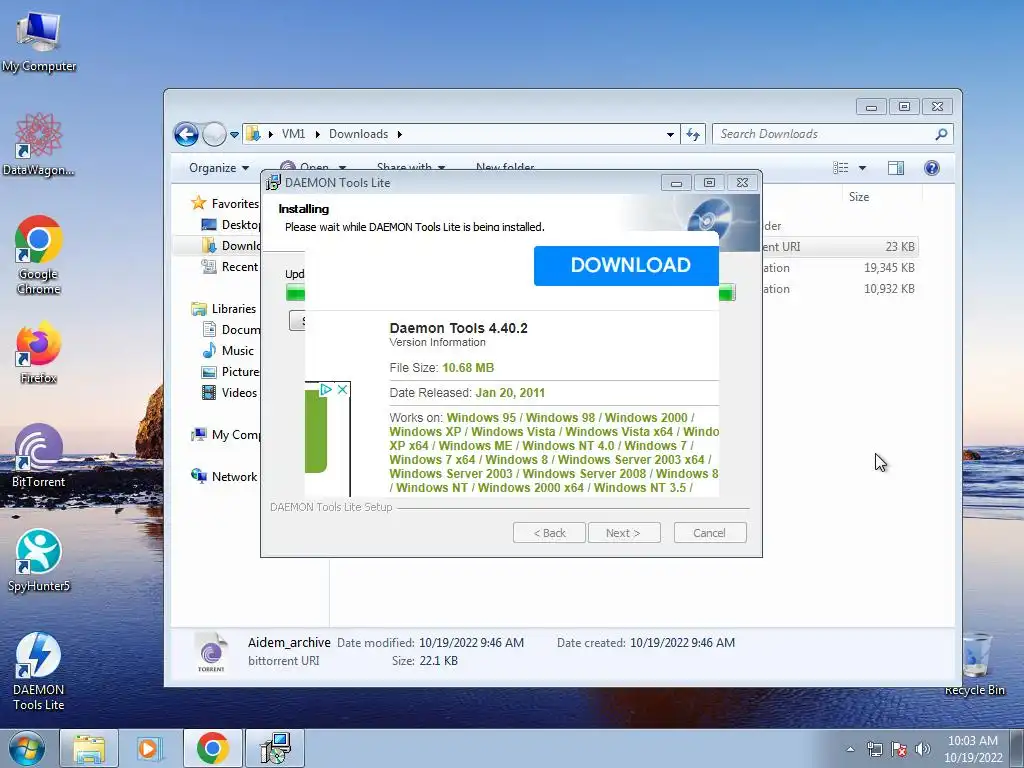The height and width of the screenshot is (768, 1024).
Task: Open the Organize menu in Explorer
Action: [x=219, y=168]
